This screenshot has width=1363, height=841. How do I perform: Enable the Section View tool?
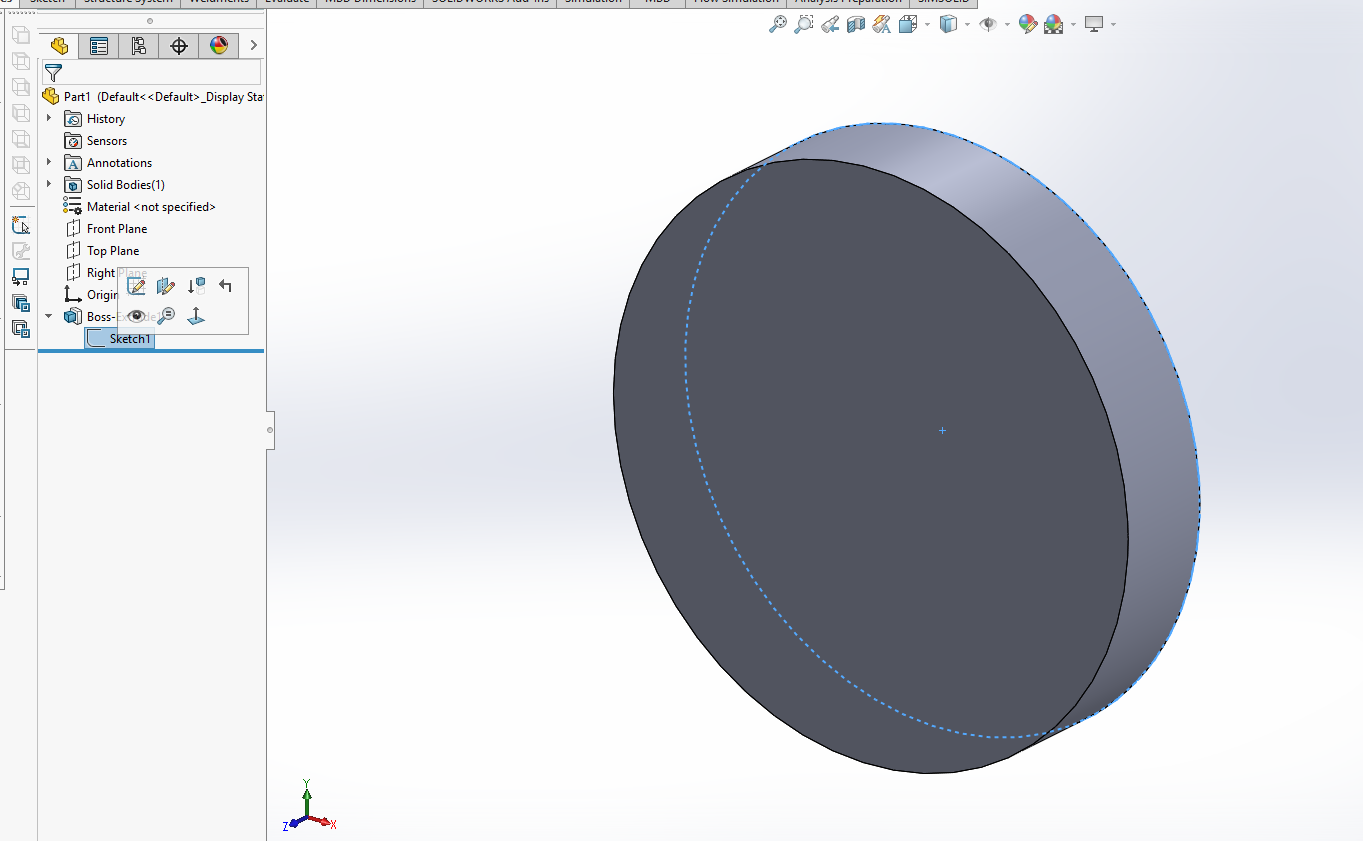(854, 23)
